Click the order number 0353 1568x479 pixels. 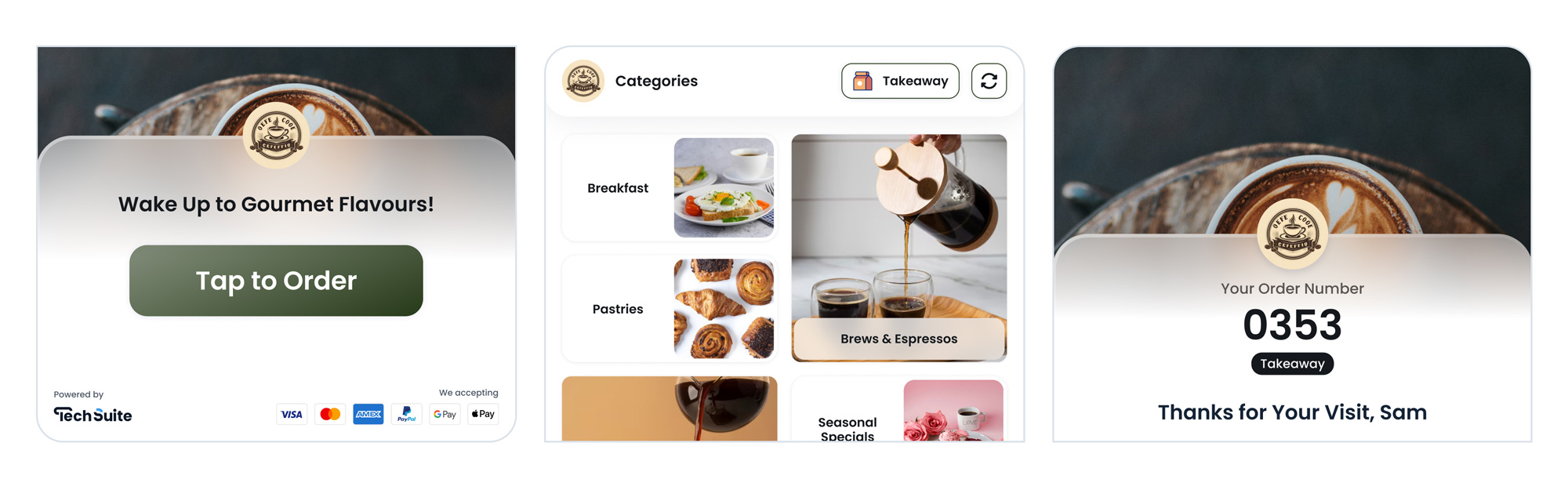(1292, 325)
